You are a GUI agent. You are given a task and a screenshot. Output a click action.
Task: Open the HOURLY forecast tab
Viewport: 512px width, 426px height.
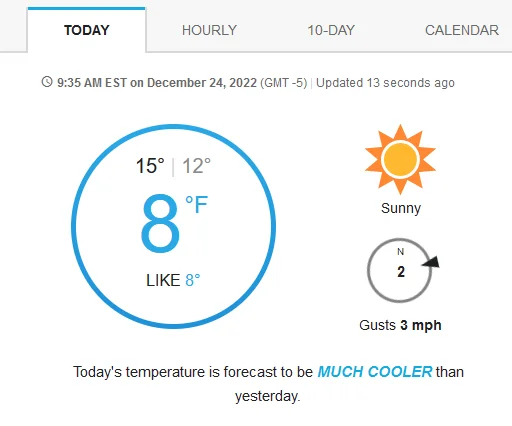pos(209,30)
